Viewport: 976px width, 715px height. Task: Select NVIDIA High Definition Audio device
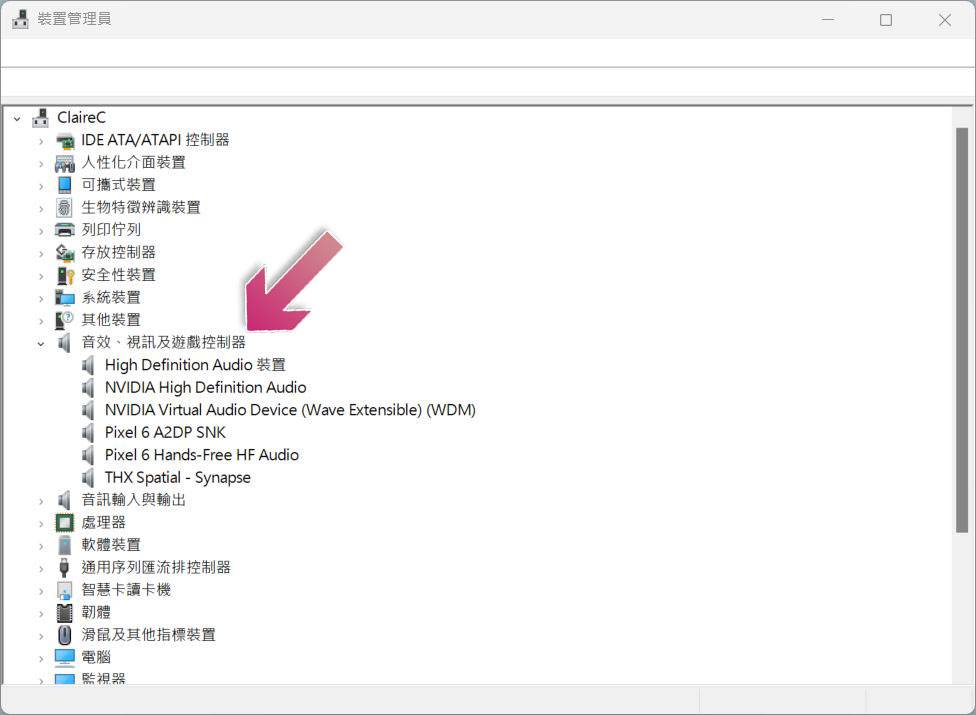pos(205,387)
